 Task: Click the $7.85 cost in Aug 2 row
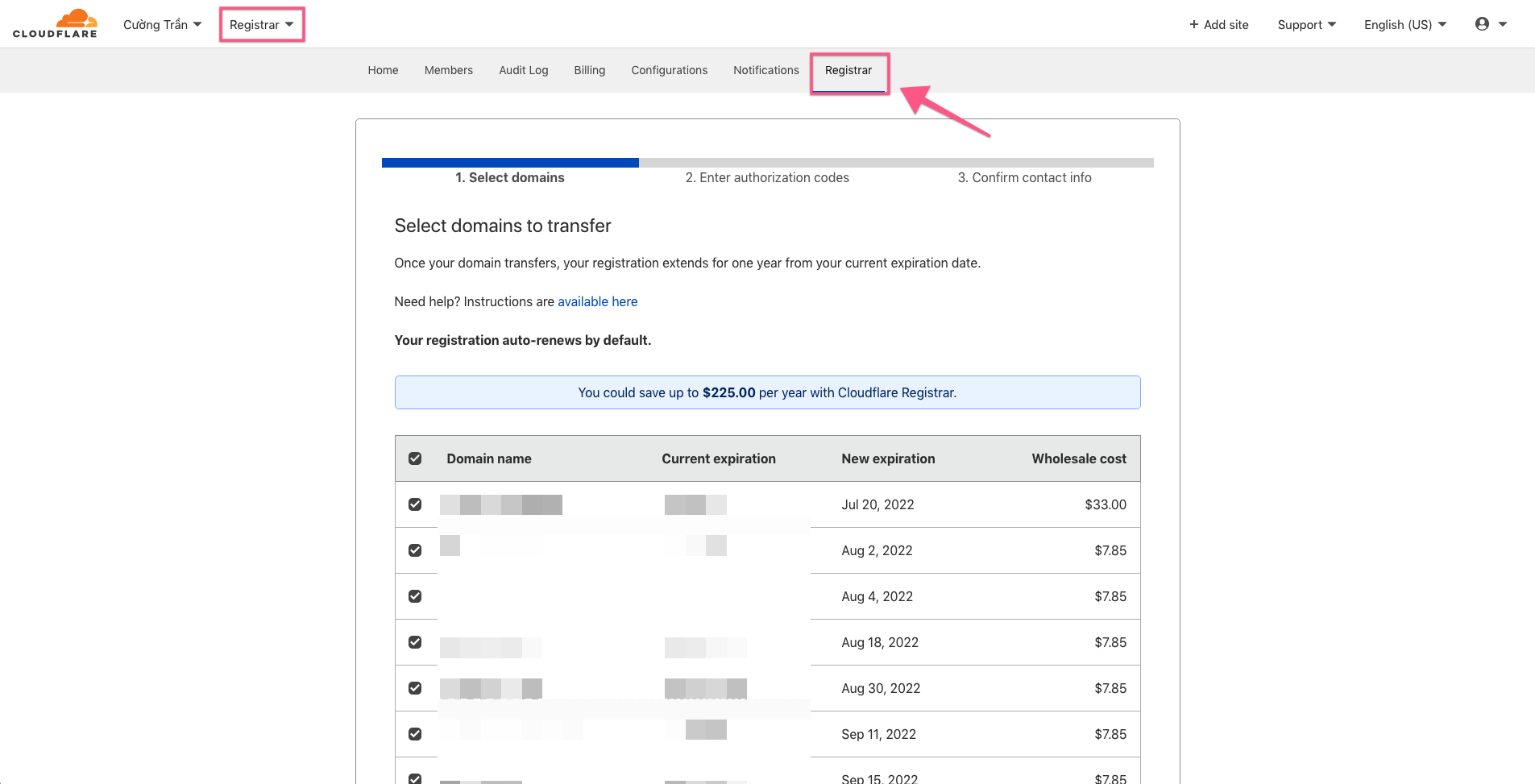(x=1110, y=550)
